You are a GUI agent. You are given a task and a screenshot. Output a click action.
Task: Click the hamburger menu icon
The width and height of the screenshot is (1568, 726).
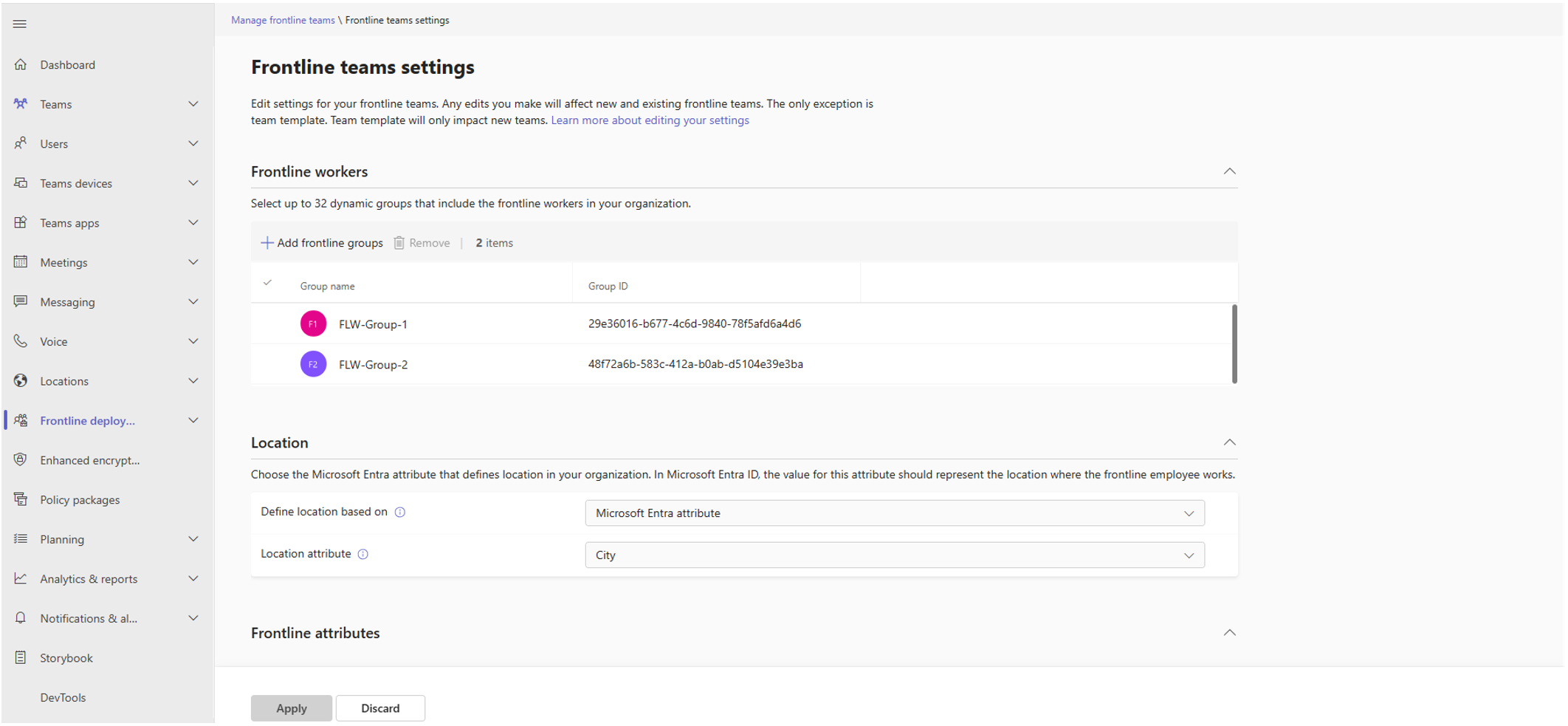click(20, 24)
